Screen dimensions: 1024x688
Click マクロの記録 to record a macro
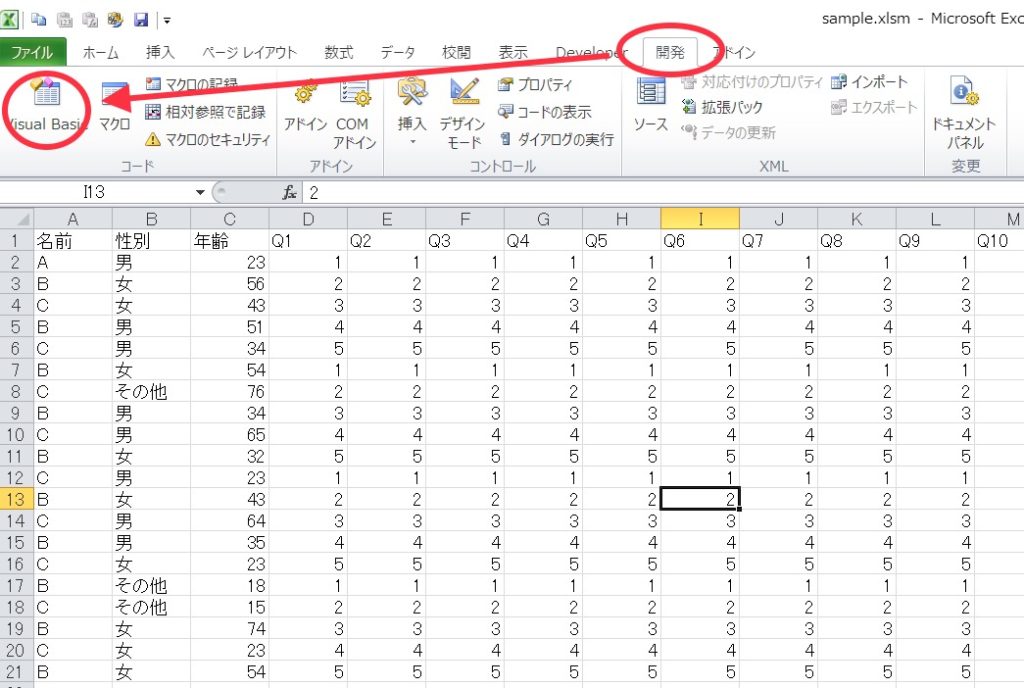192,84
